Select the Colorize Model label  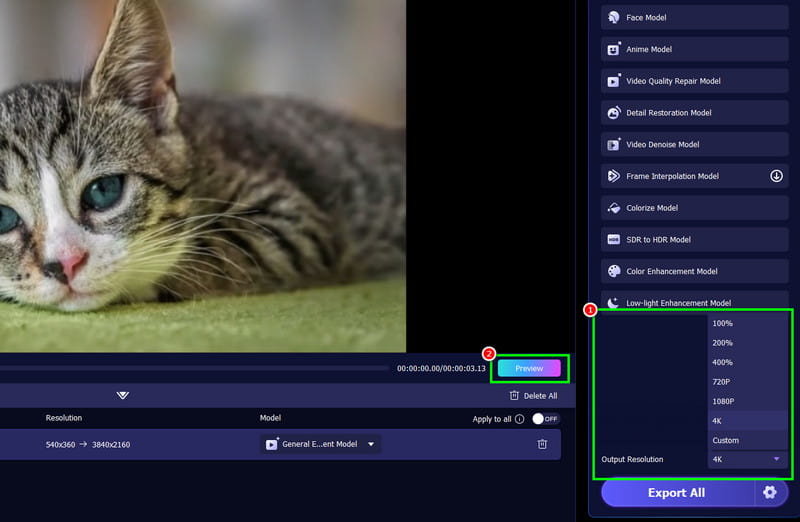652,208
